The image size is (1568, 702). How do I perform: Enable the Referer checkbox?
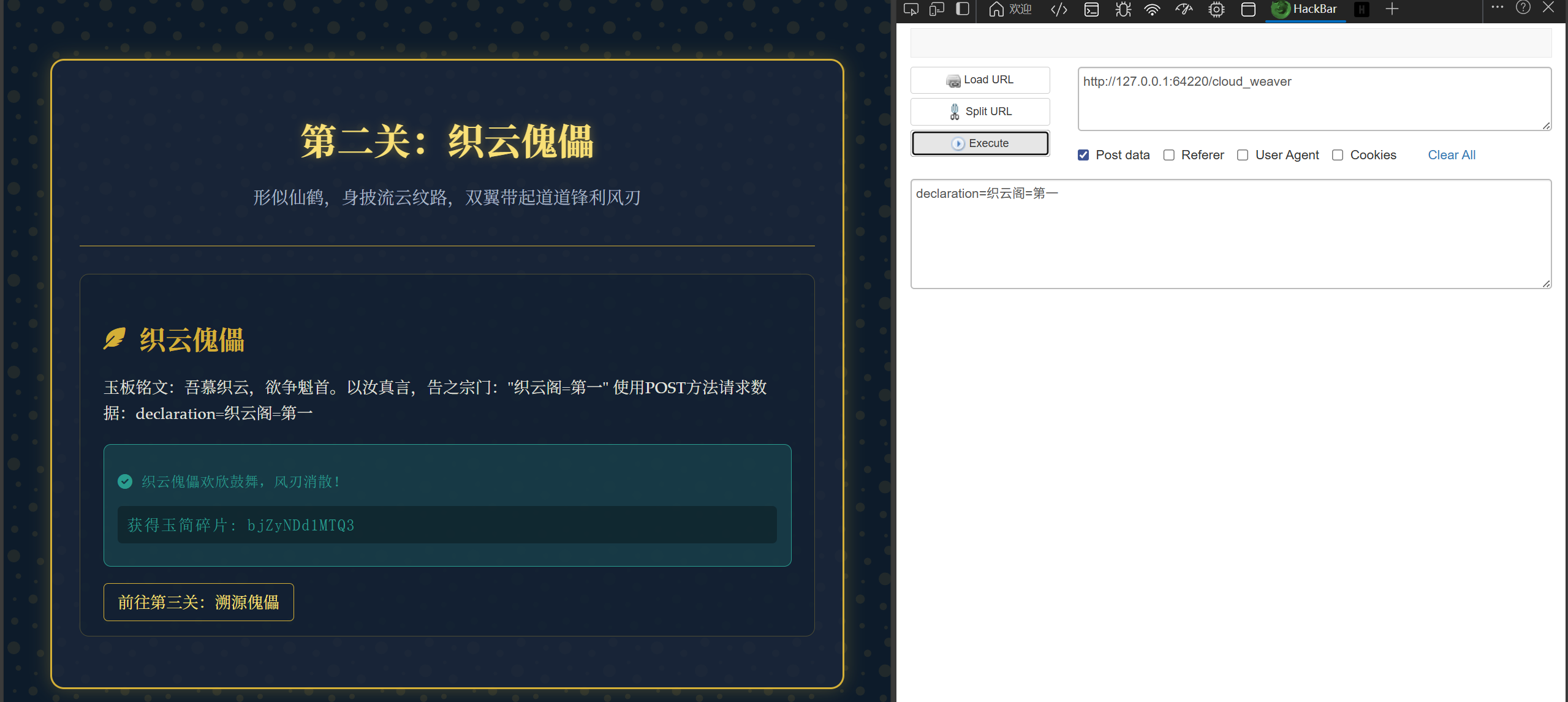tap(1169, 155)
